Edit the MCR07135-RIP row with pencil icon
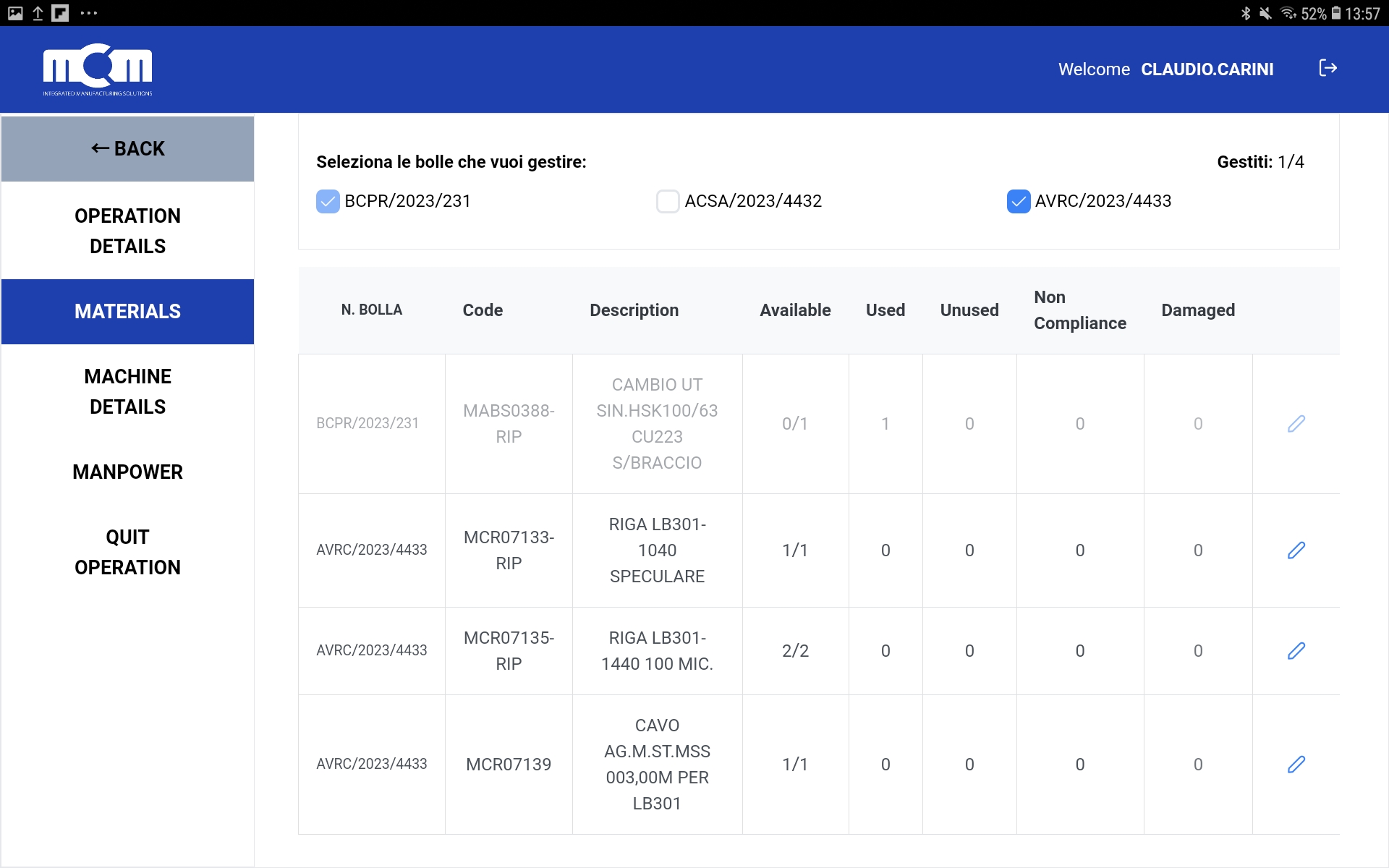The width and height of the screenshot is (1389, 868). pyautogui.click(x=1296, y=651)
